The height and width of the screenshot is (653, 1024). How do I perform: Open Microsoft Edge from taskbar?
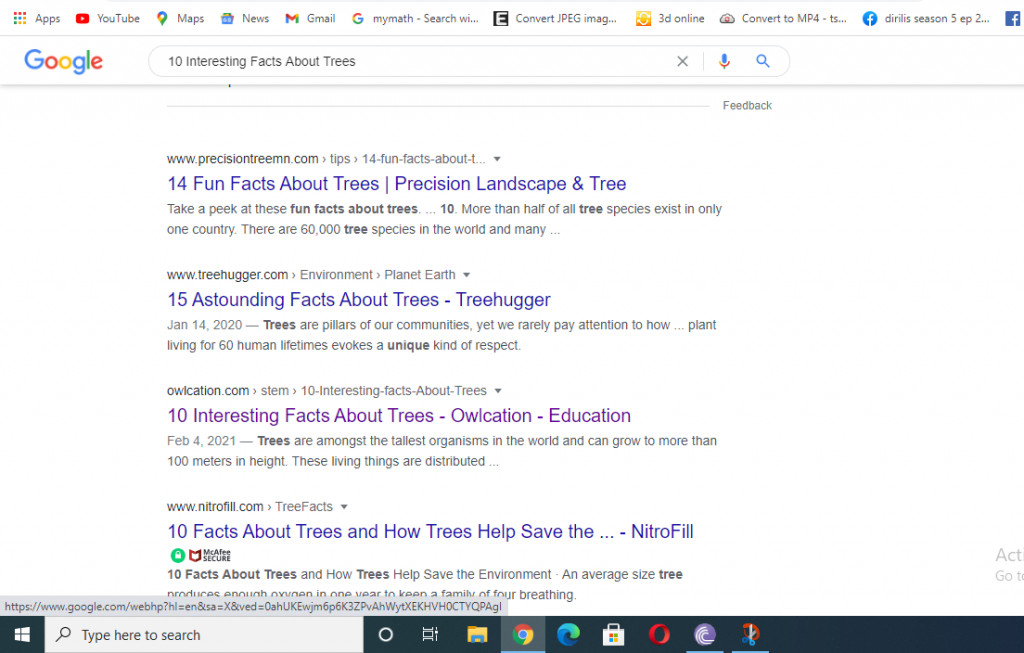coord(568,635)
